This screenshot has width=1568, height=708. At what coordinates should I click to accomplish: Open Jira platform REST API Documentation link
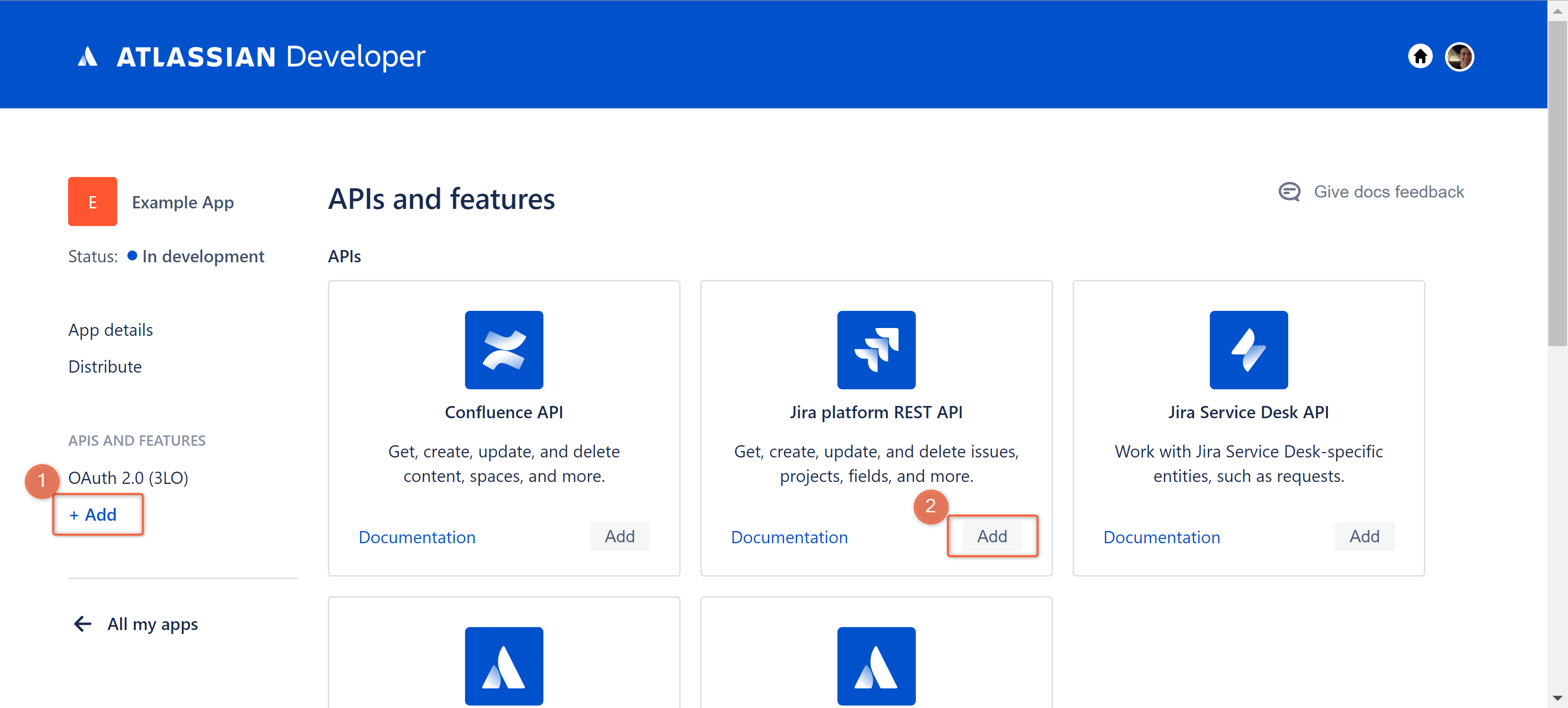tap(789, 537)
